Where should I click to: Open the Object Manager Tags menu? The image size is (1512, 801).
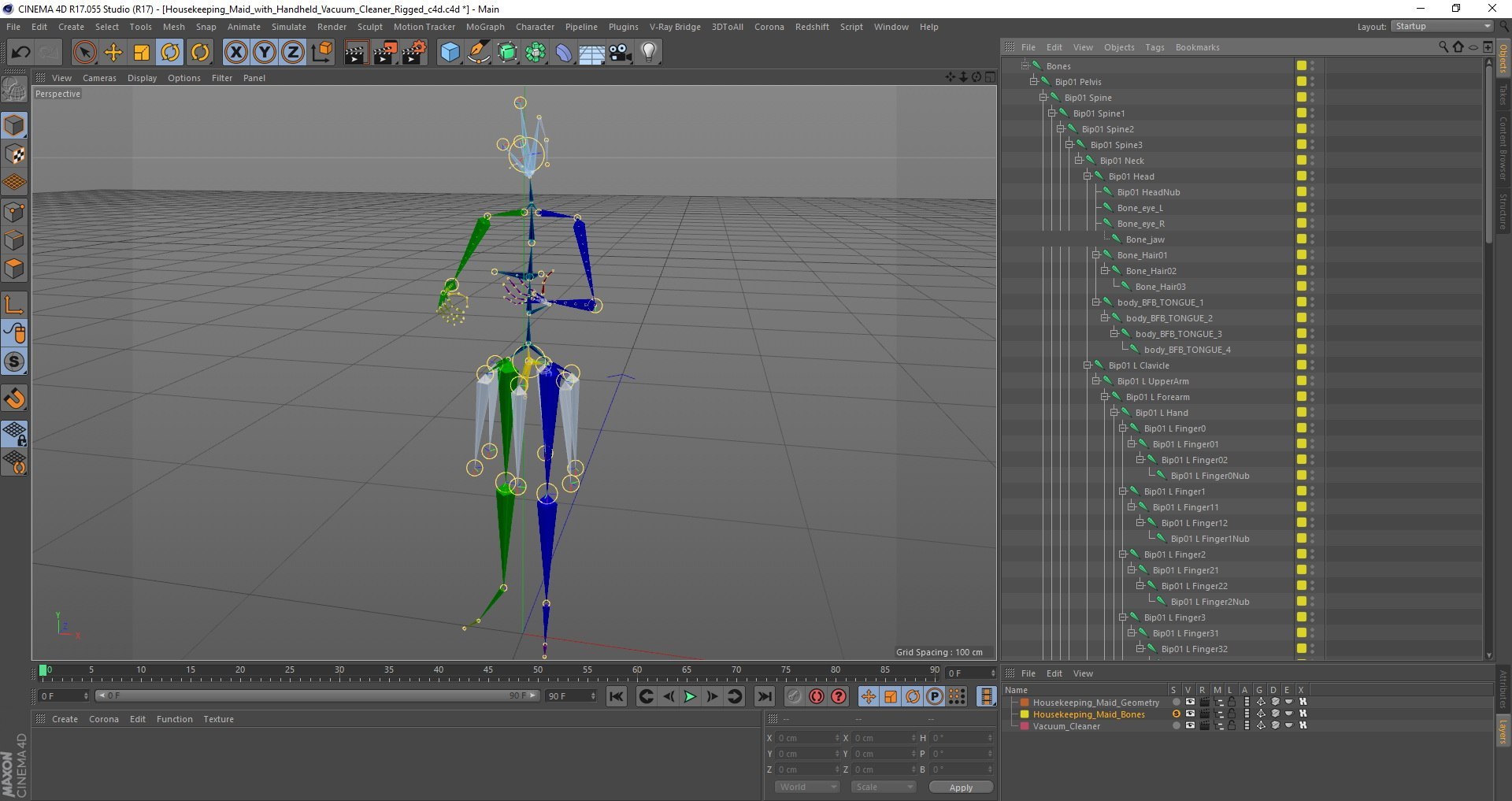coord(1154,47)
